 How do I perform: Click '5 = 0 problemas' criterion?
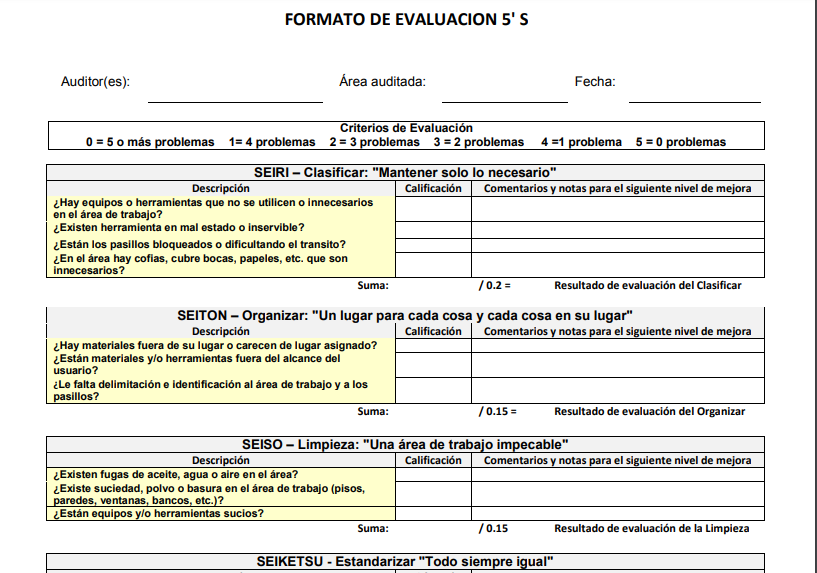coord(680,142)
